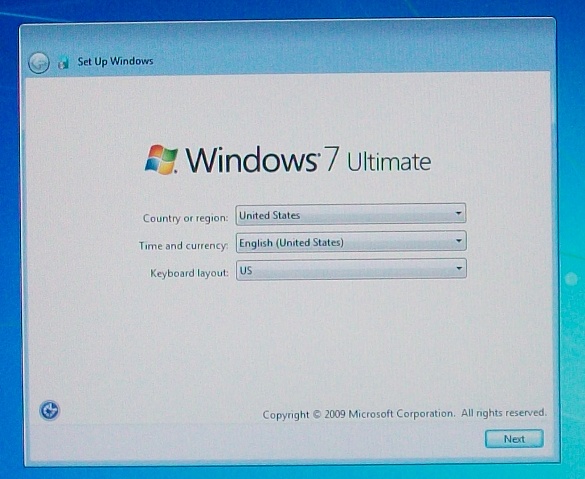The height and width of the screenshot is (479, 585).
Task: Click the round back arrow button
Action: point(39,62)
